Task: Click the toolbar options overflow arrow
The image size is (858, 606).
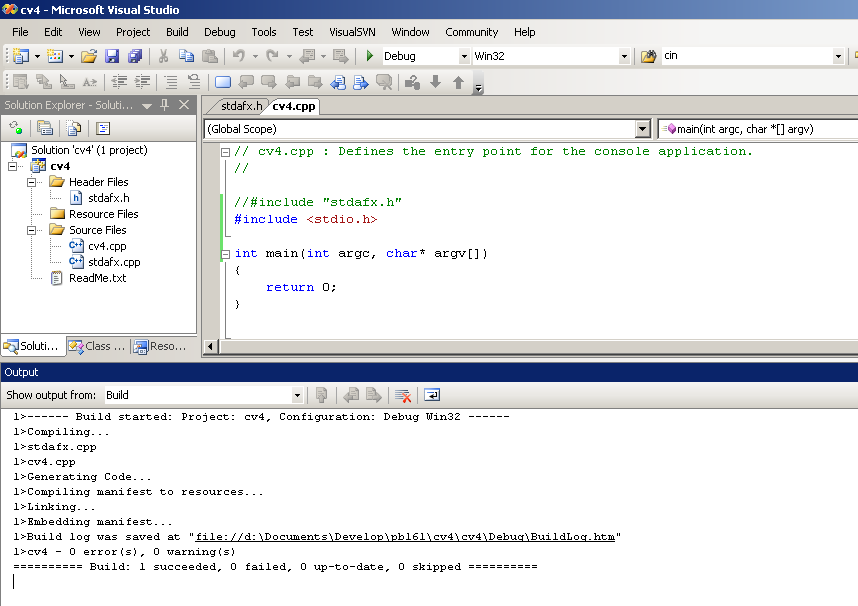Action: point(478,87)
